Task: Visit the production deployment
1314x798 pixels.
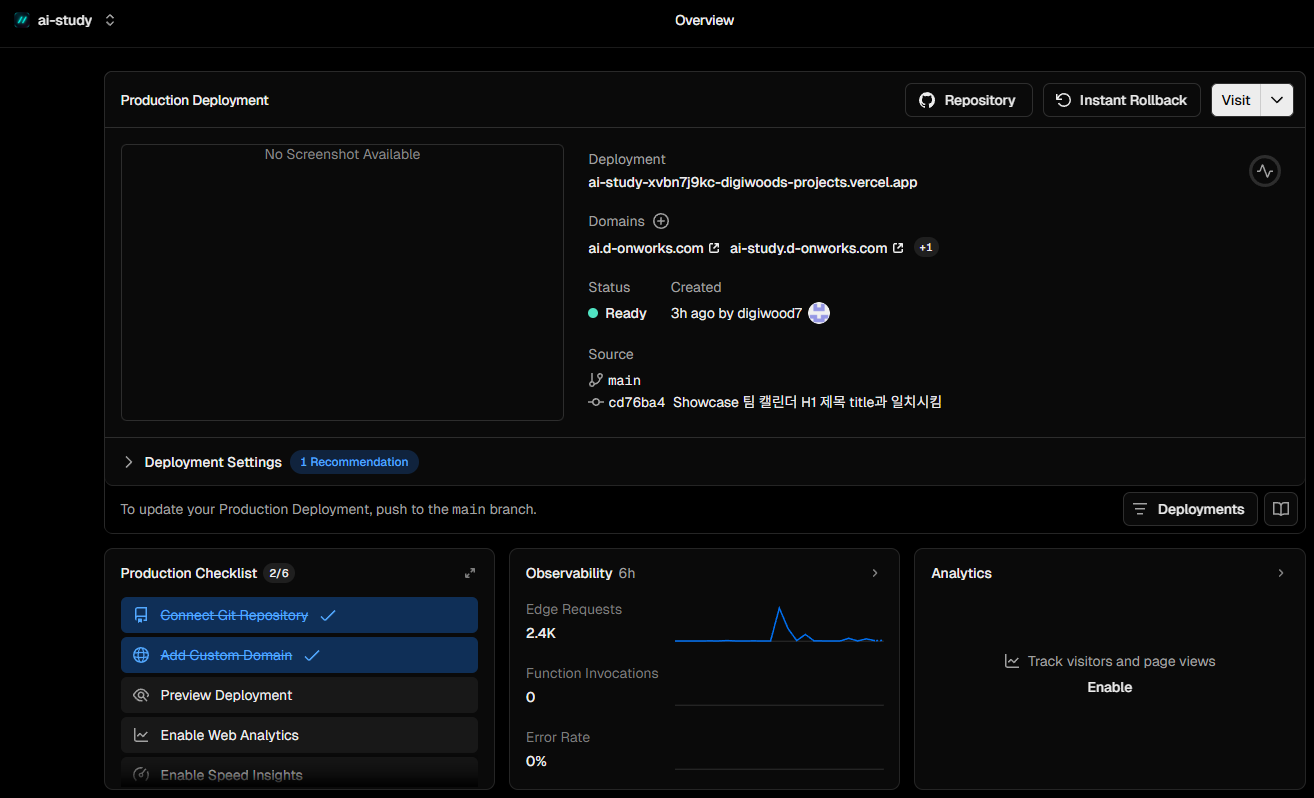Action: [x=1236, y=100]
